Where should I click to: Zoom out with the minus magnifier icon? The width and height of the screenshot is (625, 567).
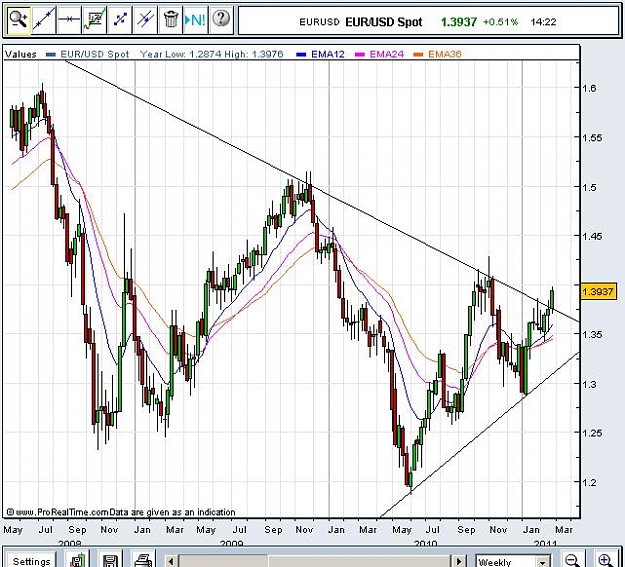[573, 560]
